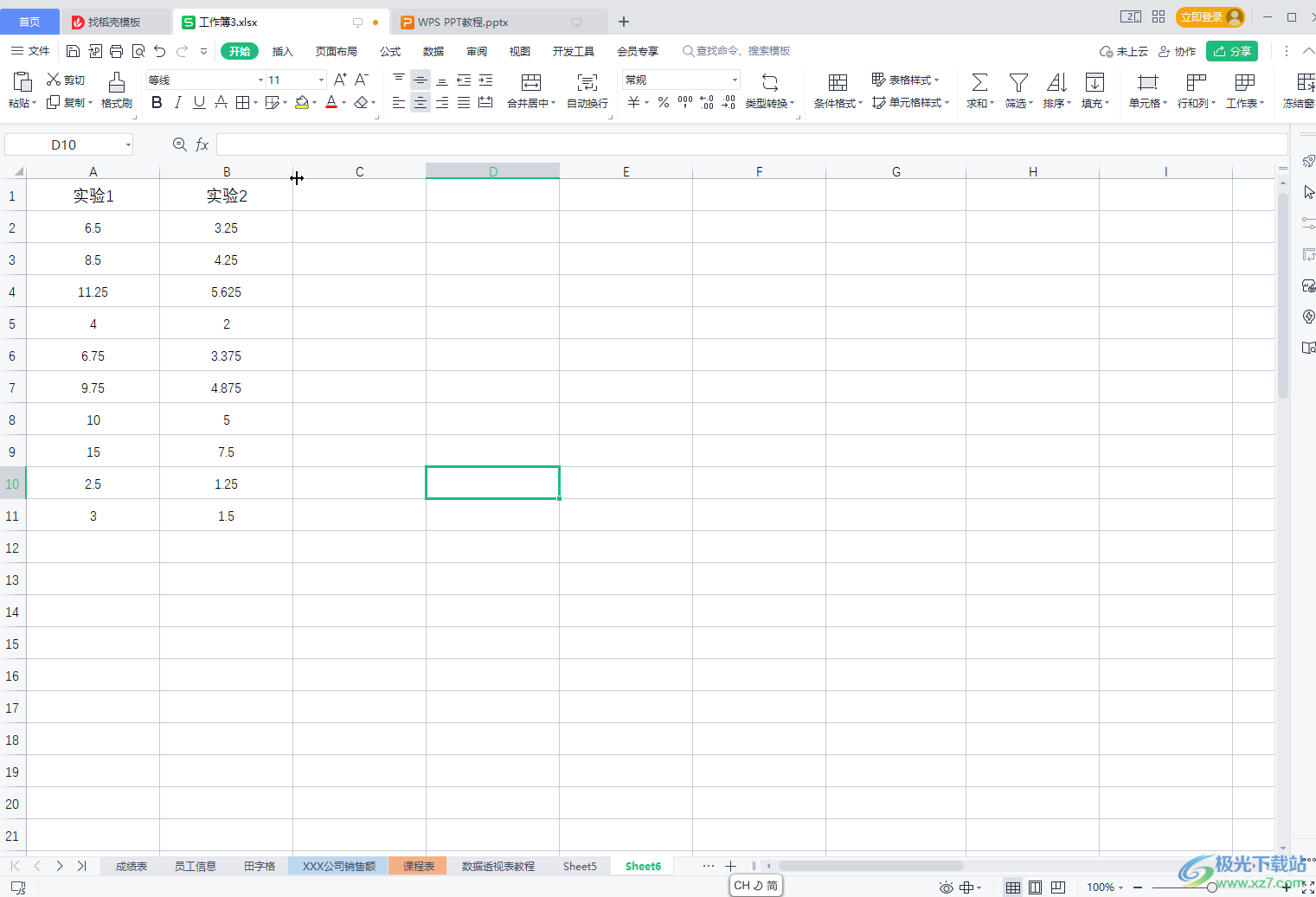Open Print Preview from quick toolbar
Image resolution: width=1316 pixels, height=897 pixels.
click(x=138, y=51)
